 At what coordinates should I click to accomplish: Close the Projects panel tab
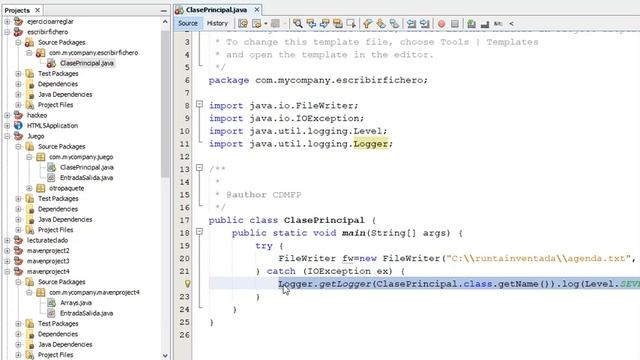click(37, 10)
